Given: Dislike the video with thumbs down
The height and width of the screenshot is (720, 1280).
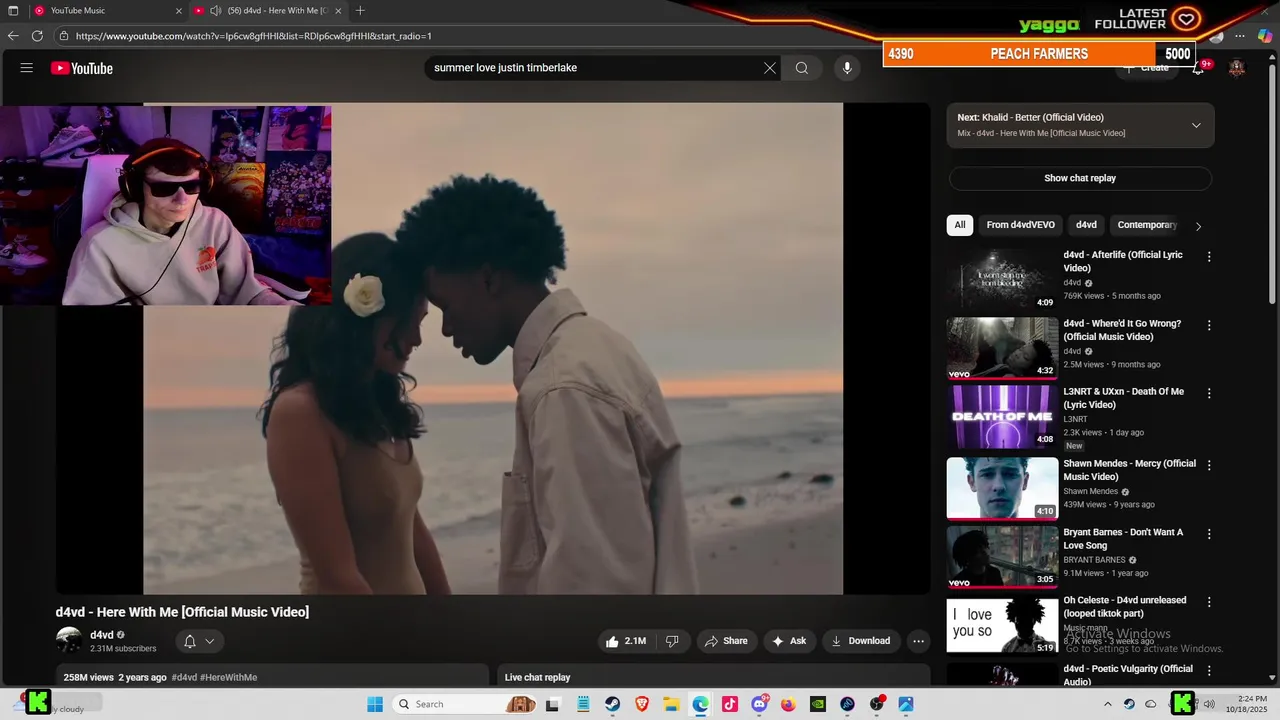Looking at the screenshot, I should point(672,641).
